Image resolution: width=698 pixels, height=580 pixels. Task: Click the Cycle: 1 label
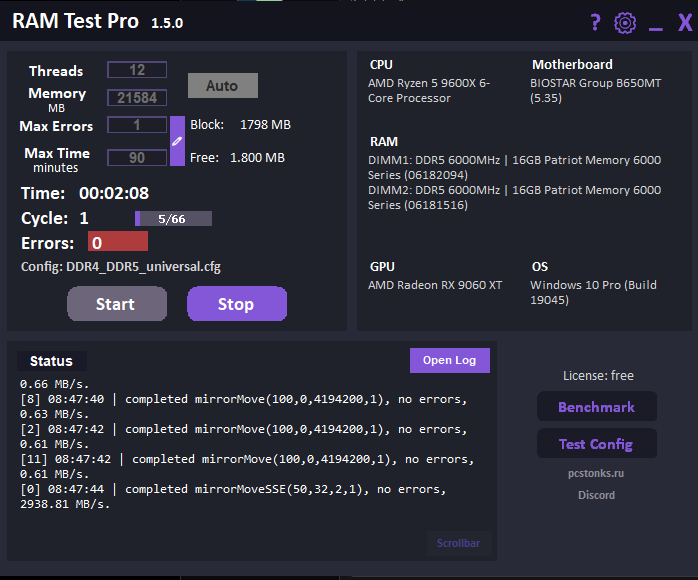tap(55, 219)
